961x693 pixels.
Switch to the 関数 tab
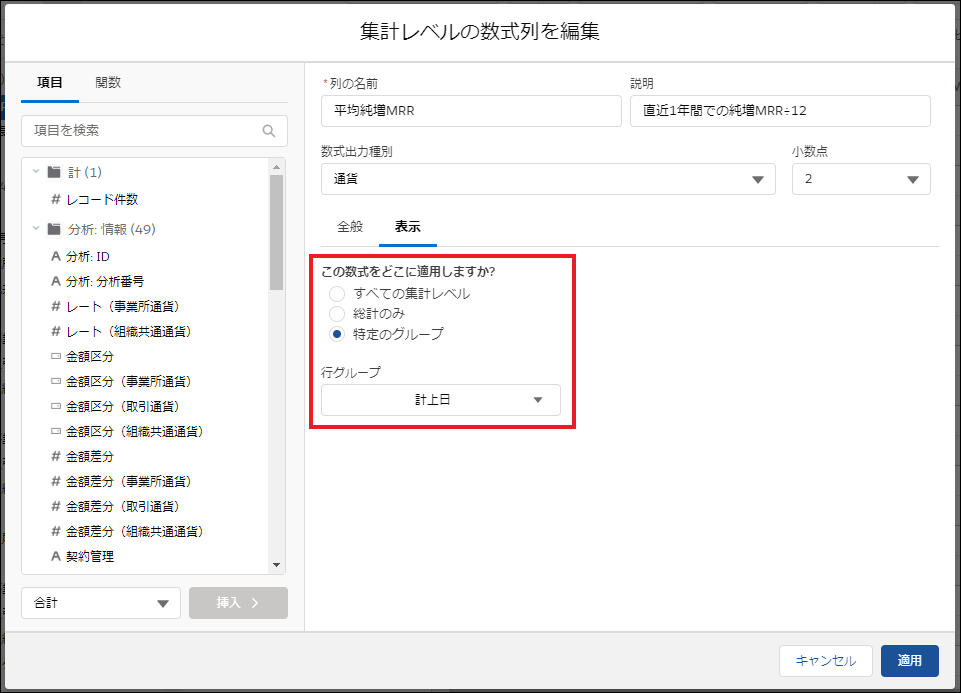(109, 82)
